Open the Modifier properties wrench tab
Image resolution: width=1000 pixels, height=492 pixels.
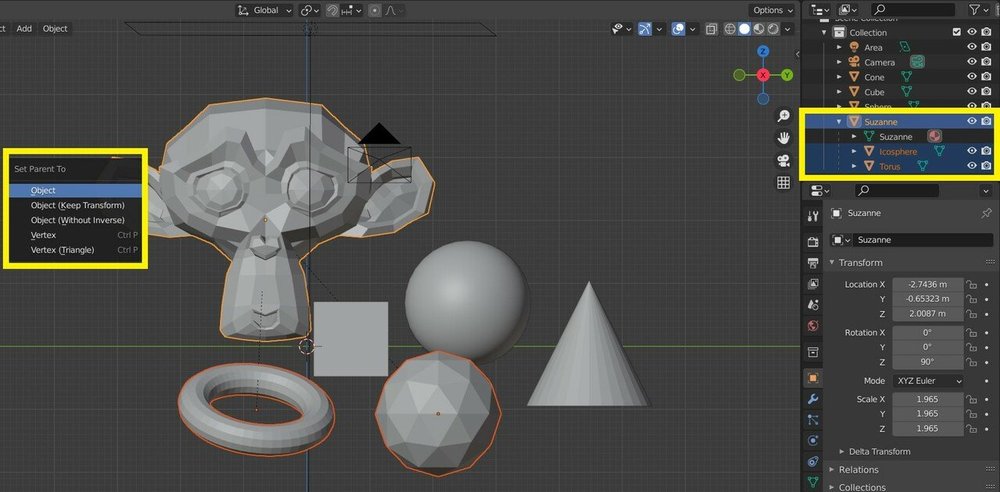(x=813, y=399)
